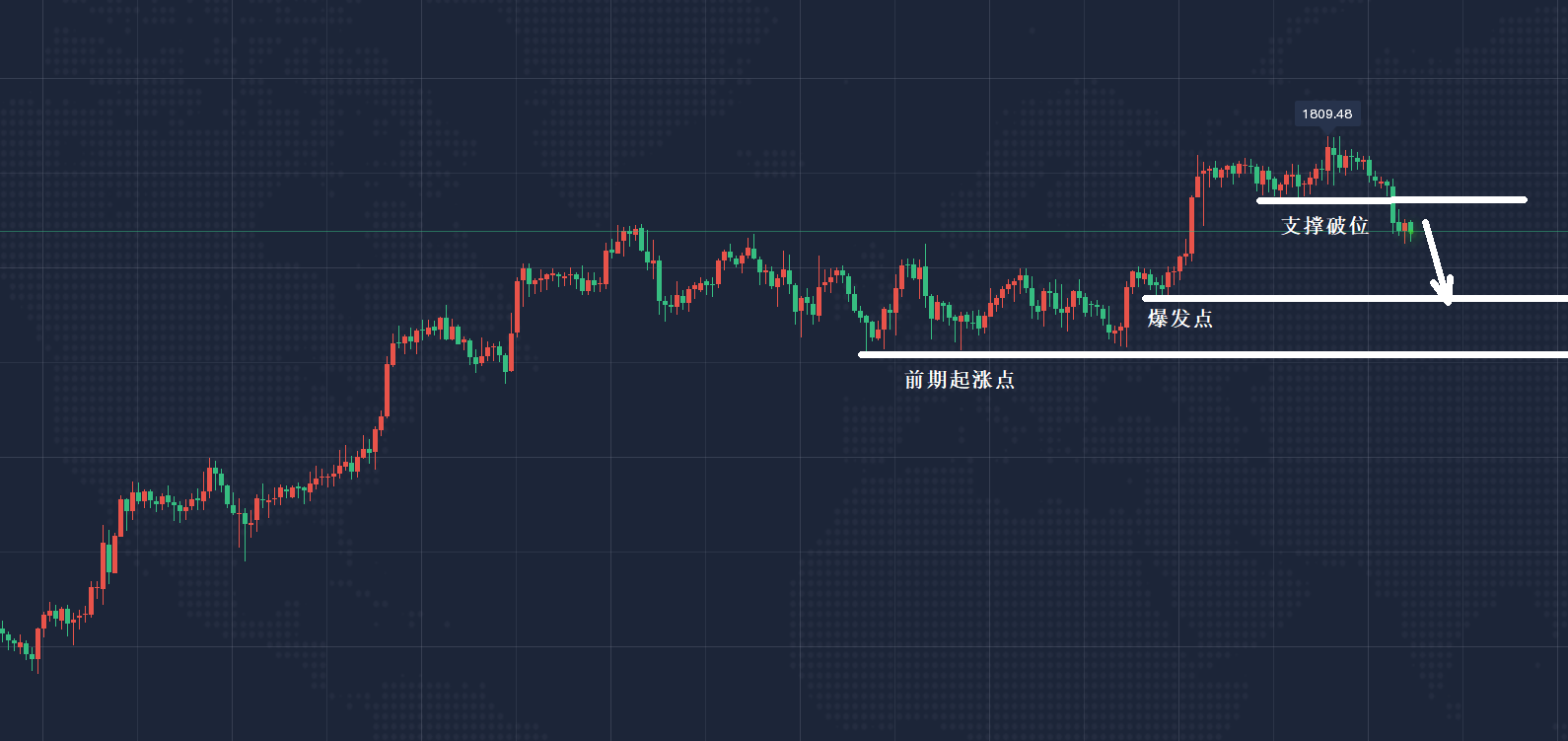Select the 前期起涨点 text annotation
The height and width of the screenshot is (741, 1568).
pos(959,380)
